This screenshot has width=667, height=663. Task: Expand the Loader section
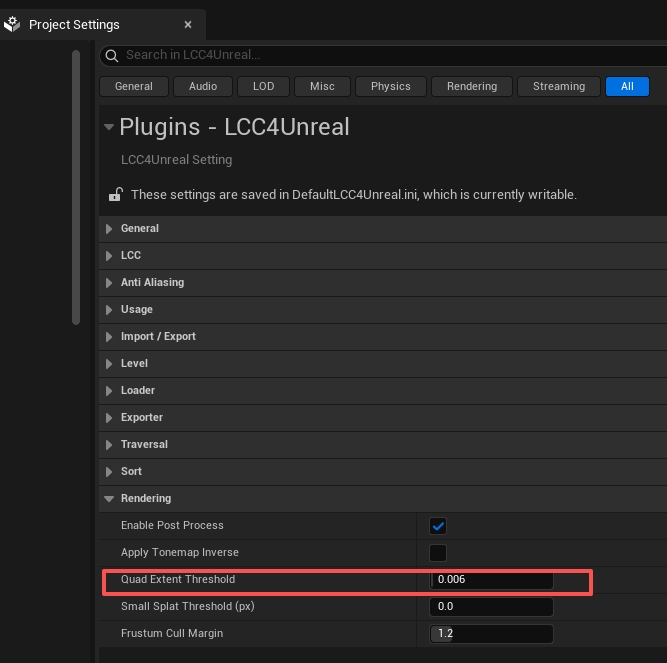(109, 391)
